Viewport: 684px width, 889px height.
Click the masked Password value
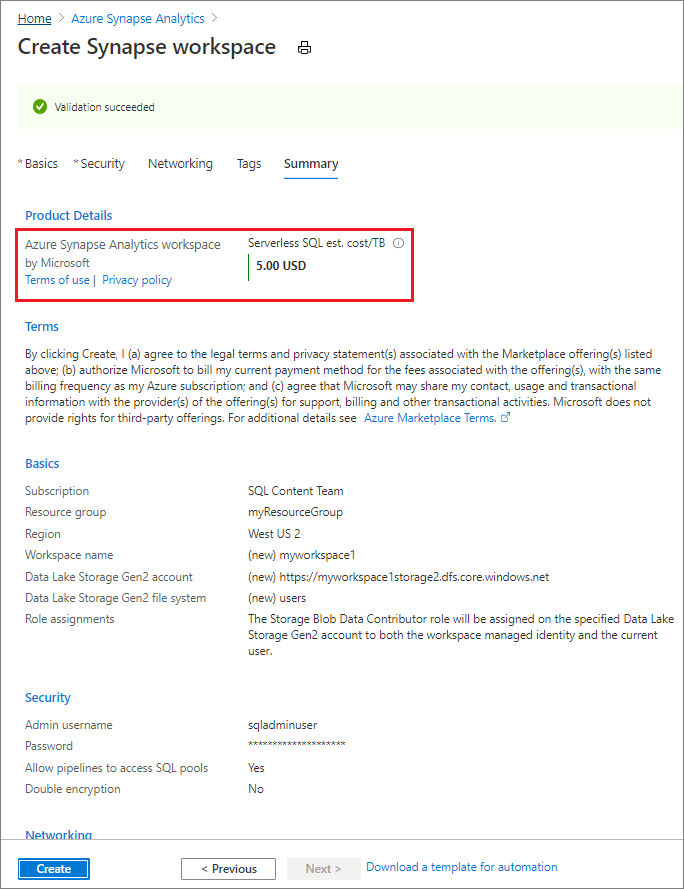click(297, 746)
